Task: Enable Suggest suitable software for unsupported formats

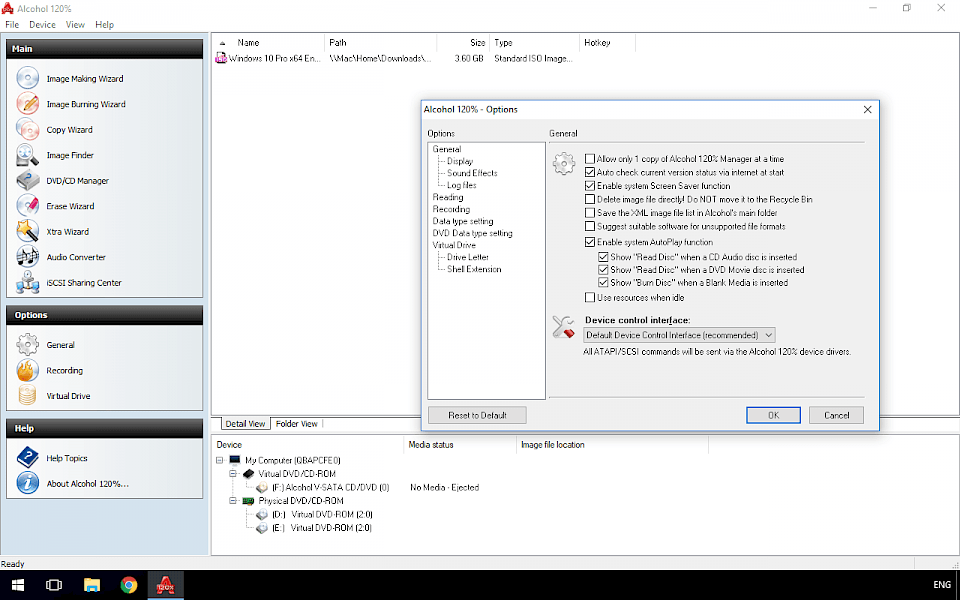Action: pos(590,227)
